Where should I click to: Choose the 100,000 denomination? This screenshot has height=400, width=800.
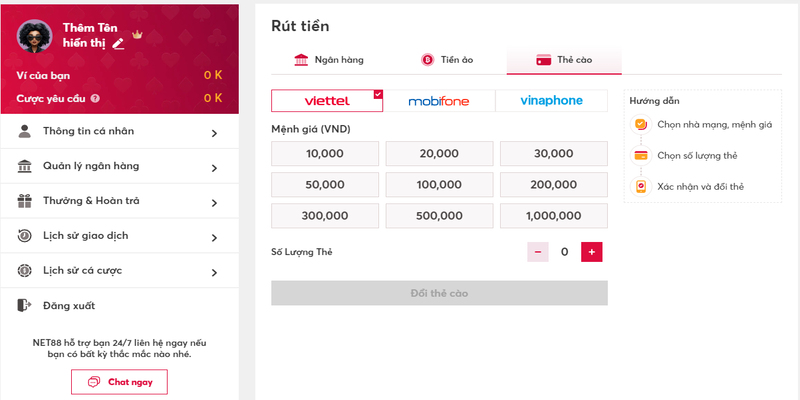pyautogui.click(x=439, y=185)
